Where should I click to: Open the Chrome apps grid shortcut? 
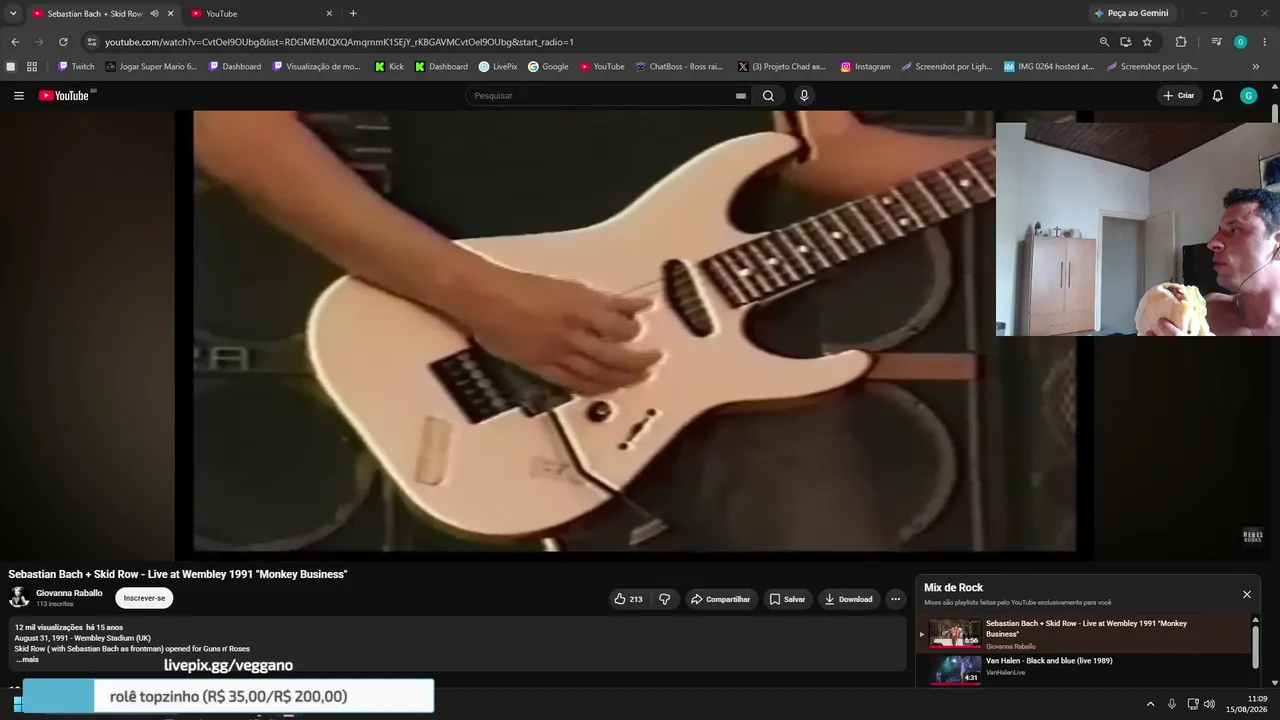(32, 67)
